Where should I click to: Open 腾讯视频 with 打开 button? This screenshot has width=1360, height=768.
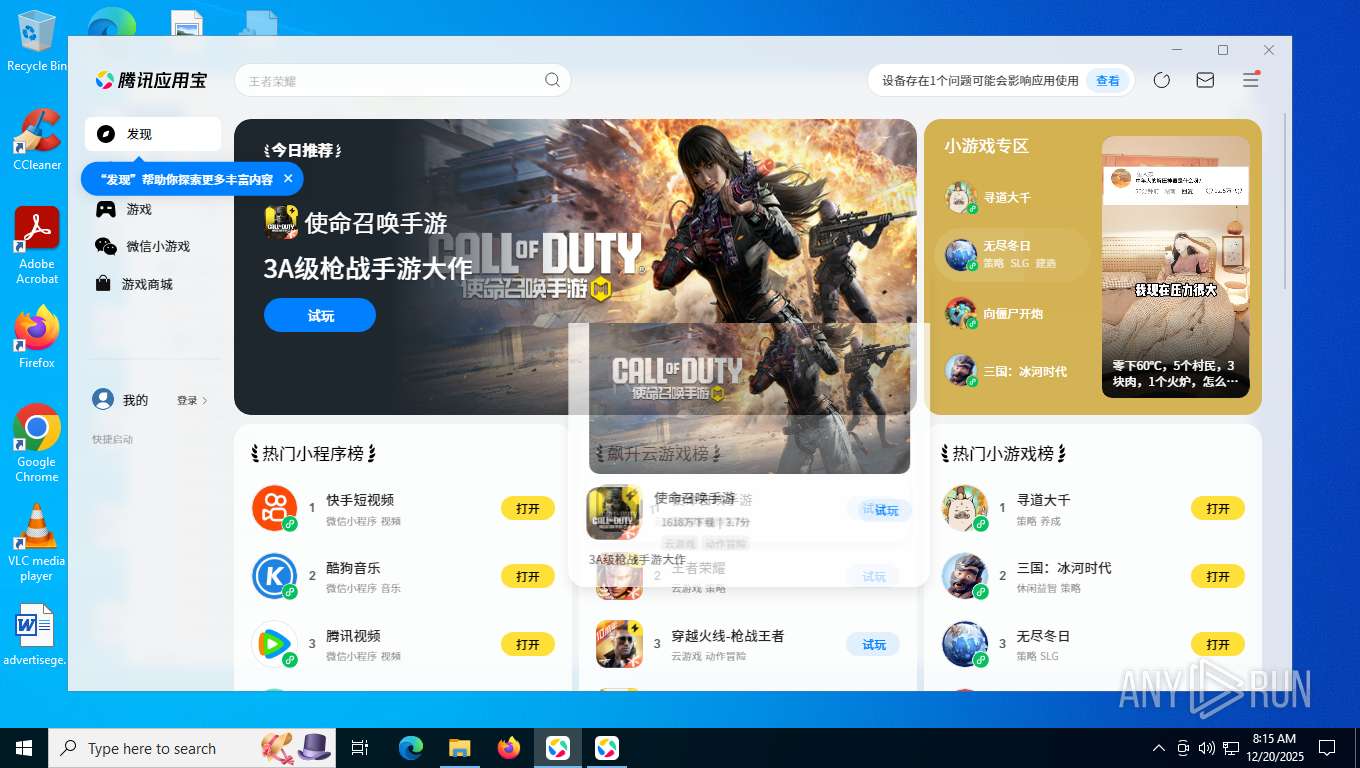tap(528, 644)
